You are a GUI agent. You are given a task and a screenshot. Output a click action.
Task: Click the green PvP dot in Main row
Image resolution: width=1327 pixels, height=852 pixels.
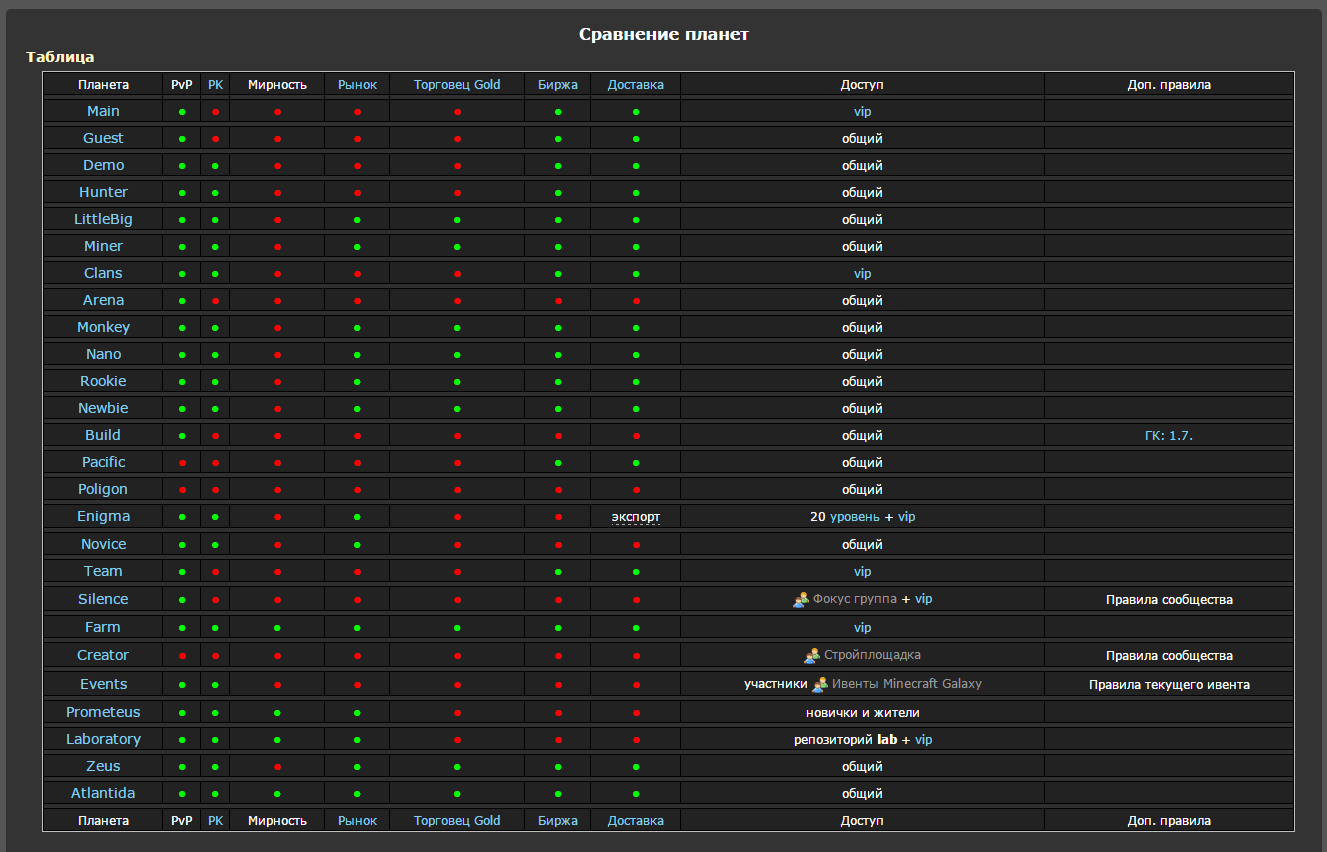(x=182, y=112)
